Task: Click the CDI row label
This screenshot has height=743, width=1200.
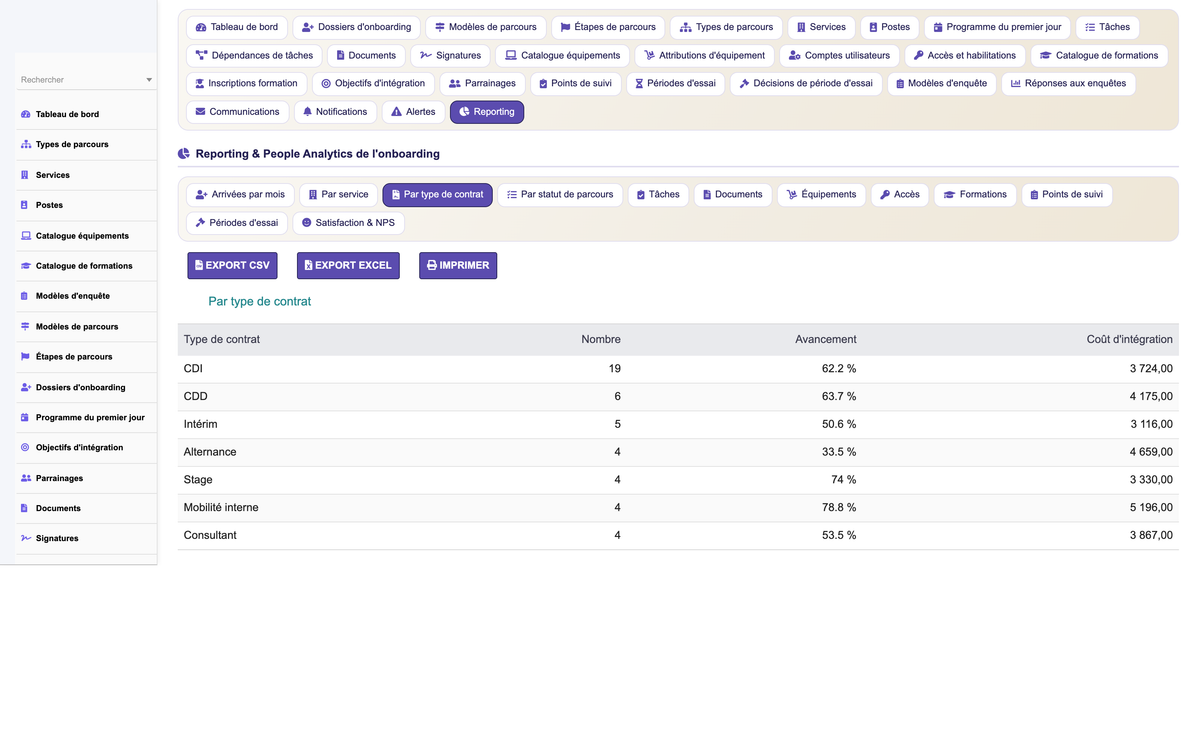Action: tap(193, 369)
